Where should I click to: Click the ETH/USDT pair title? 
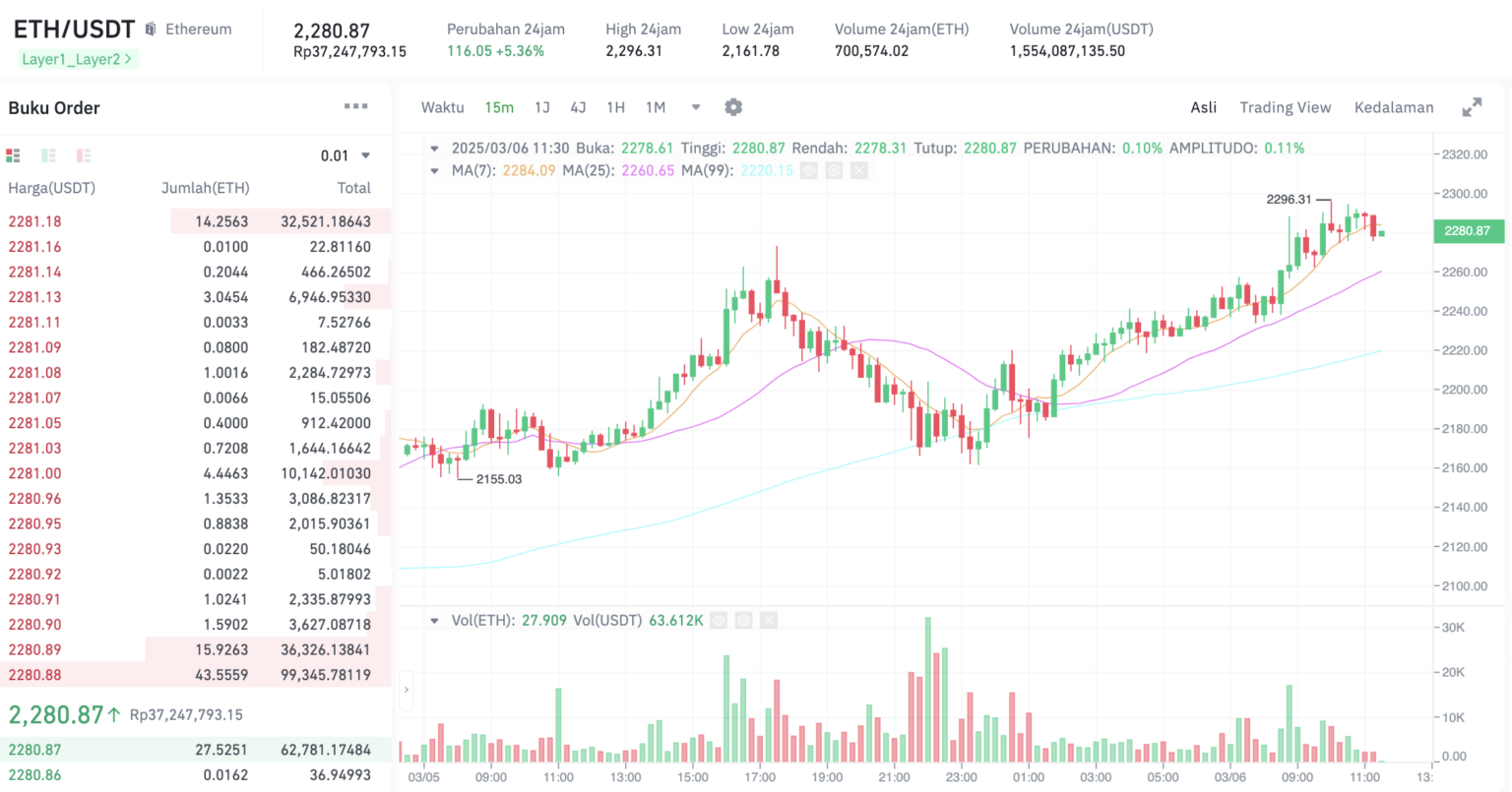(x=74, y=30)
